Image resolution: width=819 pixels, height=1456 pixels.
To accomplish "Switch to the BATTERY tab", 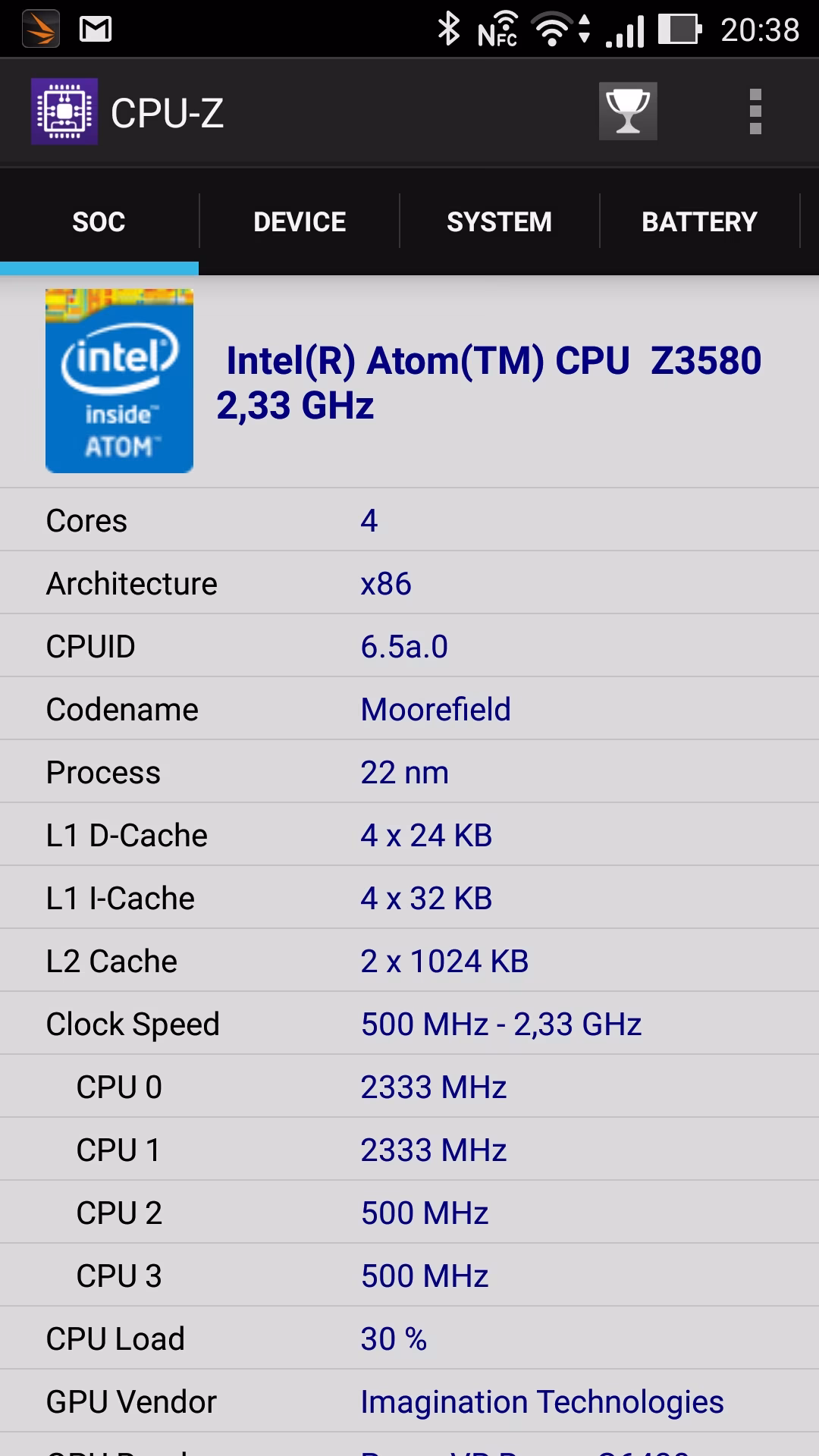I will tap(699, 221).
